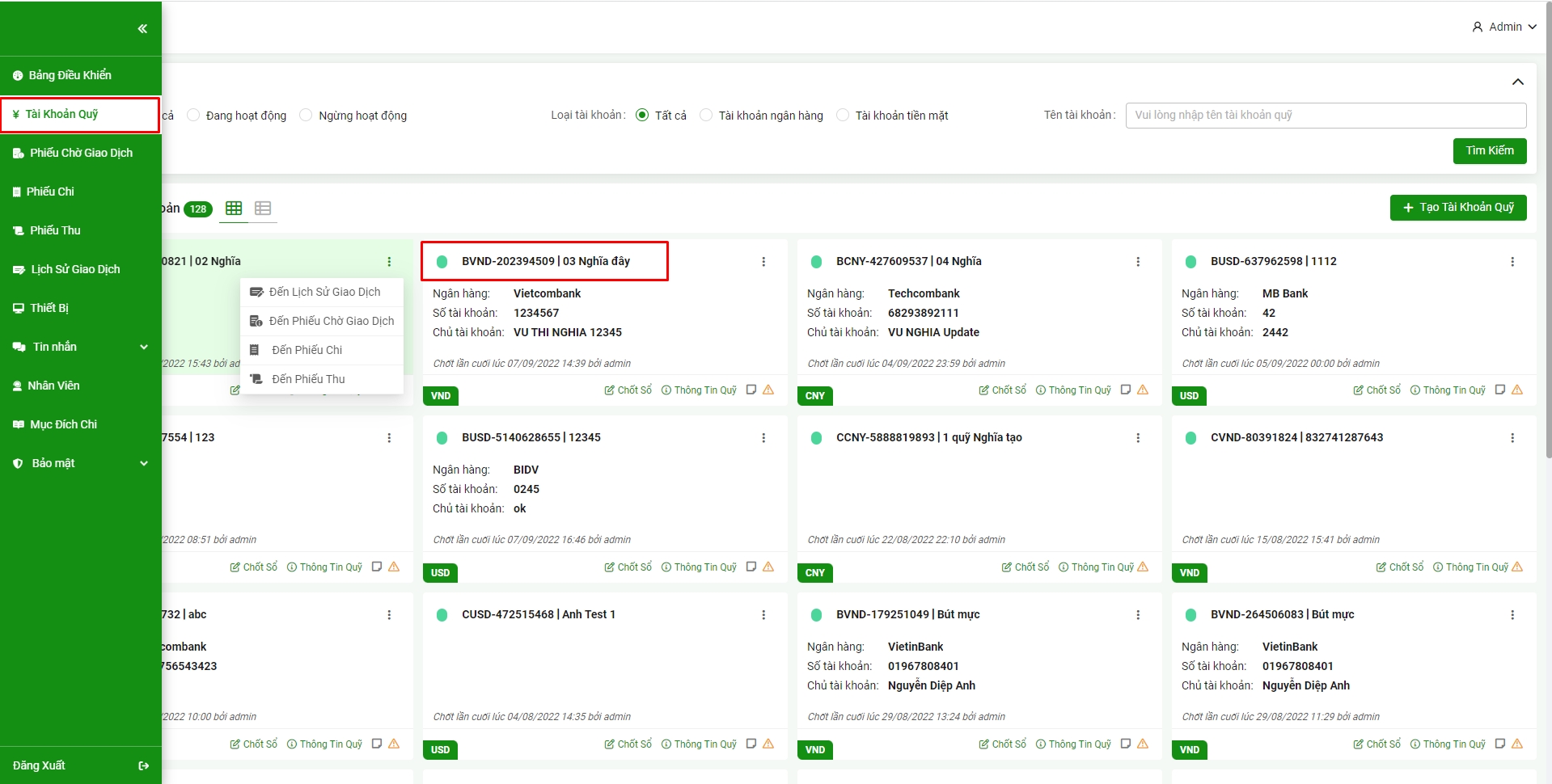Expand the Bảo mật sidebar submenu

pos(144,463)
